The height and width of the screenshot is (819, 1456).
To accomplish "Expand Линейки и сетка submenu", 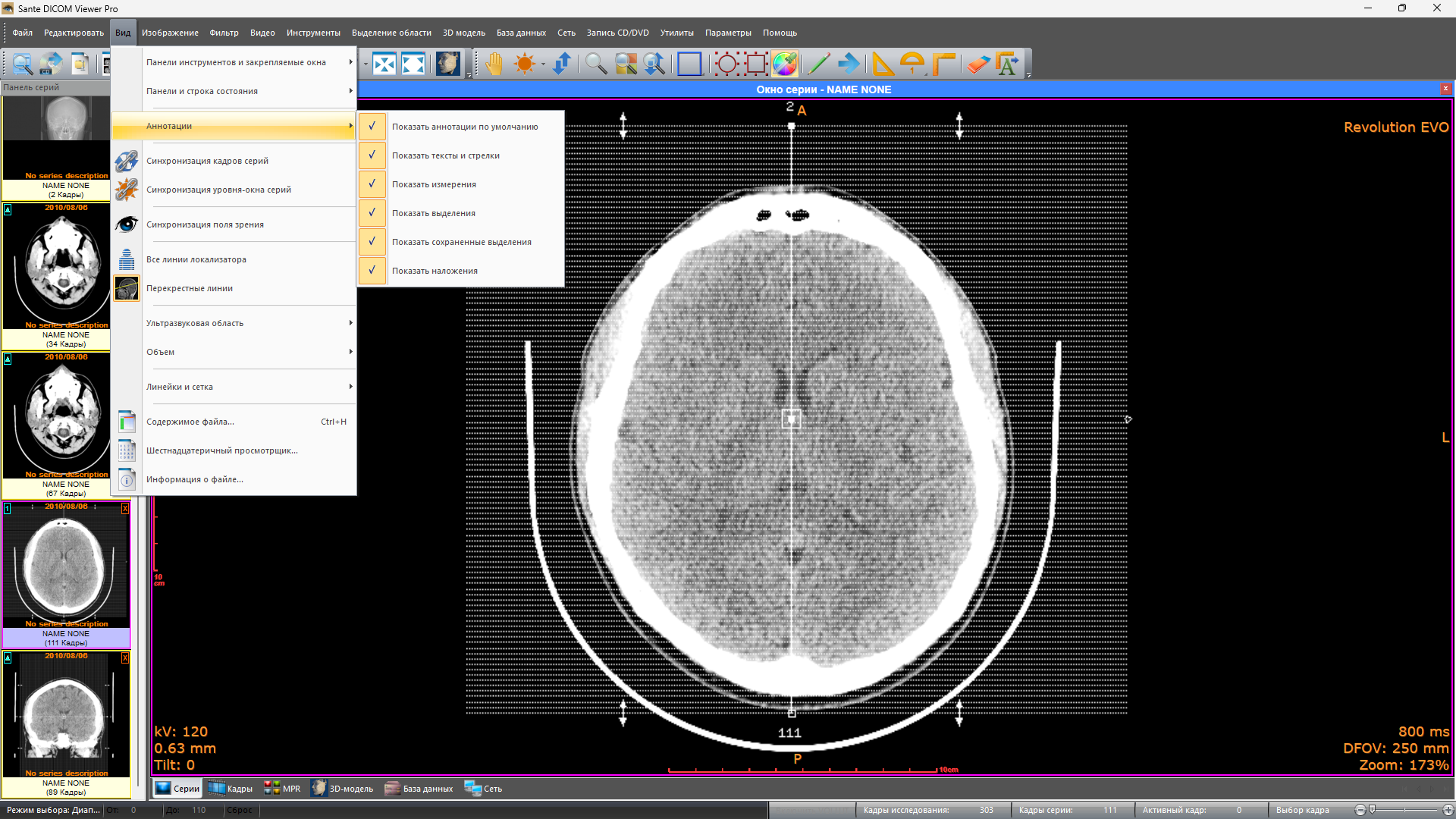I will click(x=234, y=387).
